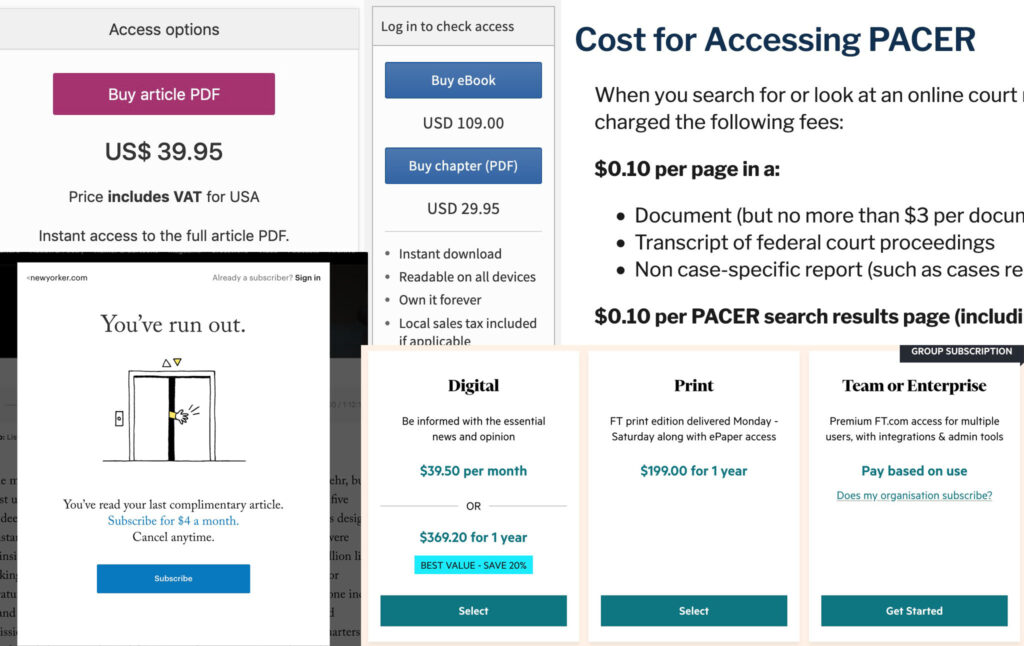Click the $39.50 per month price
The width and height of the screenshot is (1024, 646).
(x=473, y=471)
